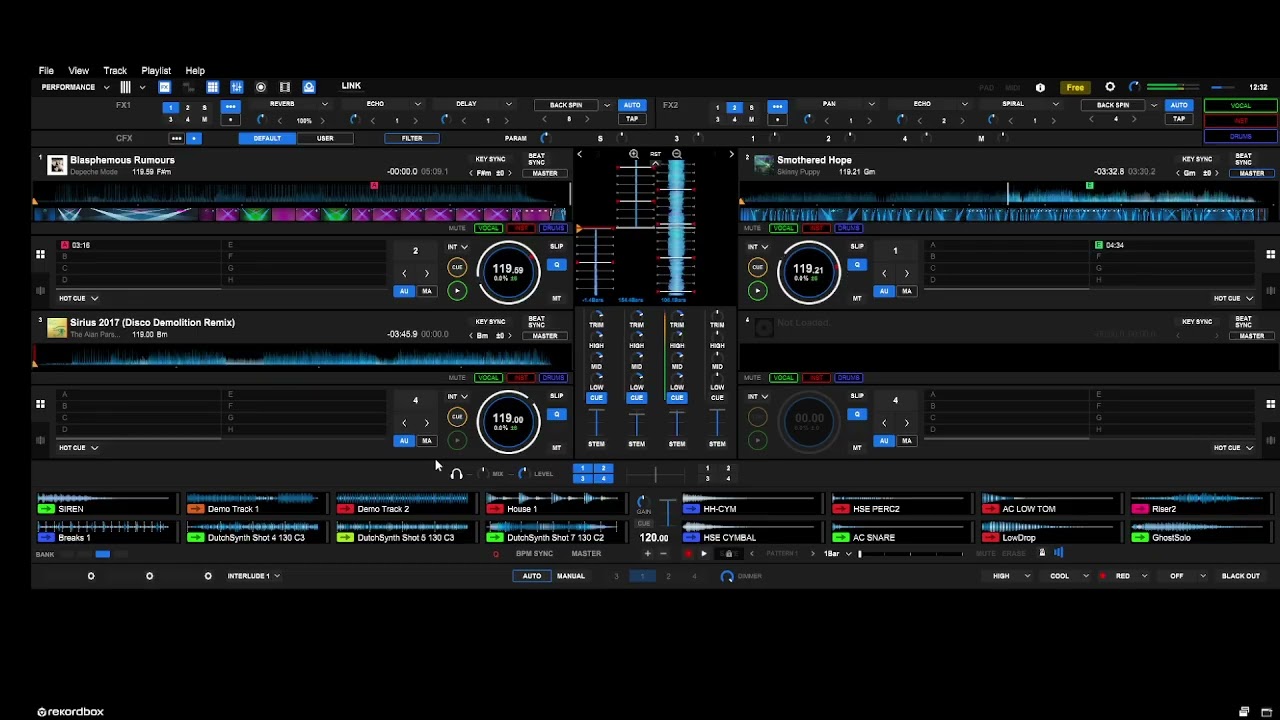The height and width of the screenshot is (720, 1280).
Task: Set deck 2 as MASTER
Action: [x=1252, y=173]
